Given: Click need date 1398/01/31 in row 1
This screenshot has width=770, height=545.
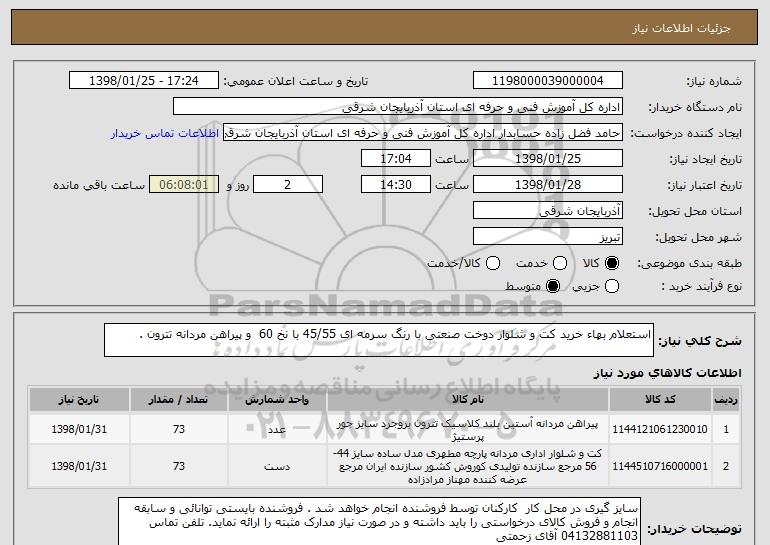Looking at the screenshot, I should click(x=79, y=429).
